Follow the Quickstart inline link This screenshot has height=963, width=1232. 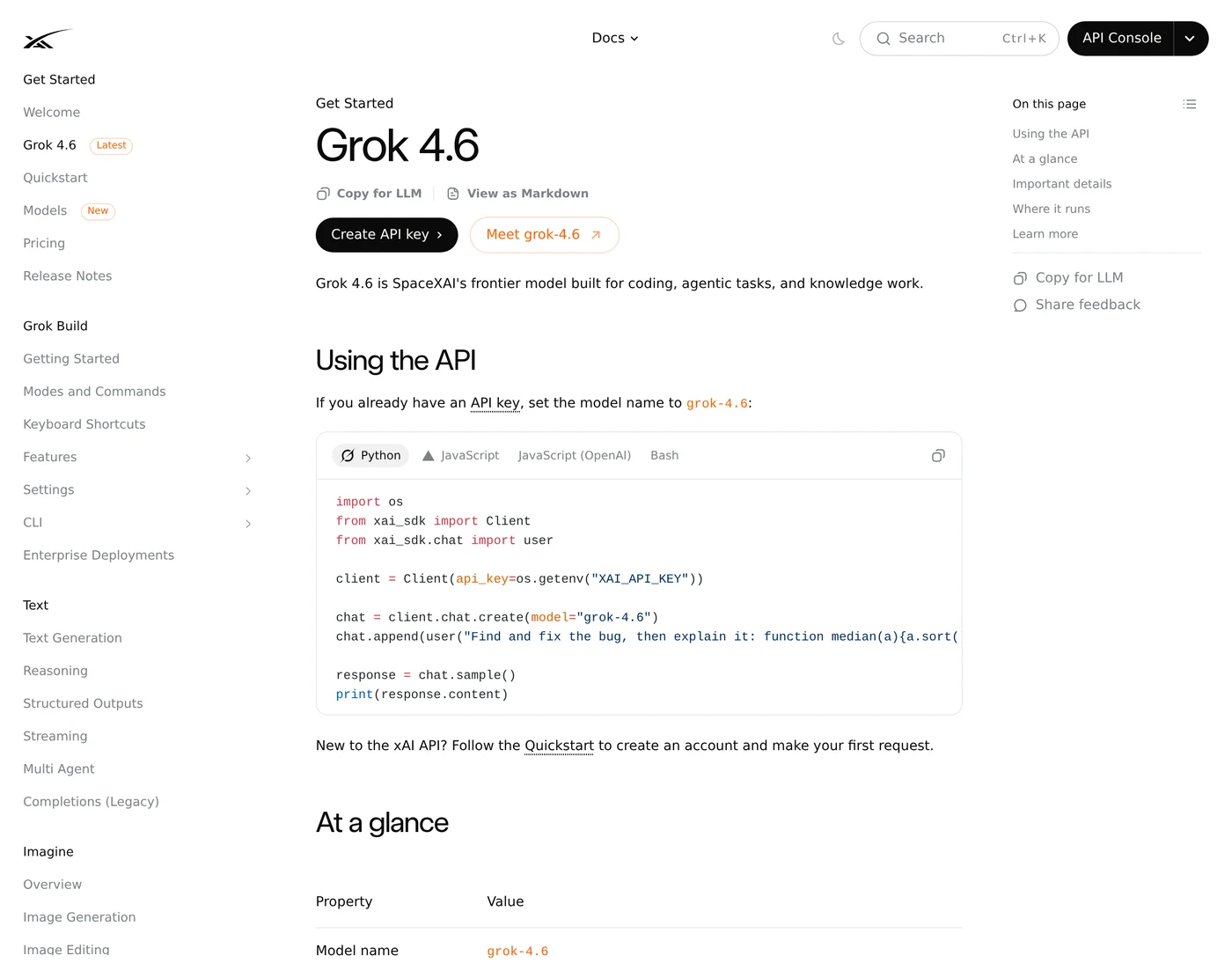pos(559,746)
